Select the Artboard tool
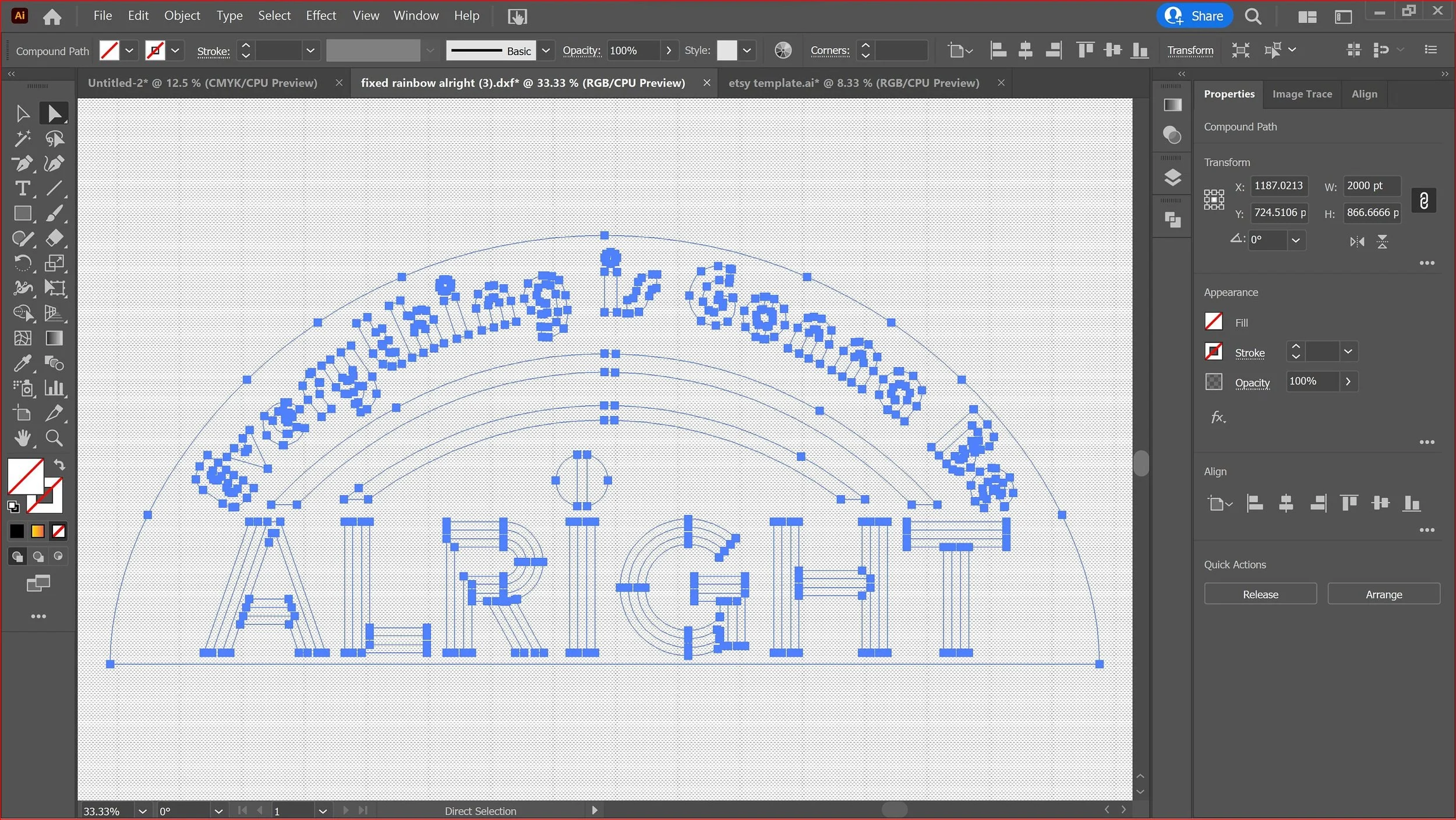 [23, 413]
